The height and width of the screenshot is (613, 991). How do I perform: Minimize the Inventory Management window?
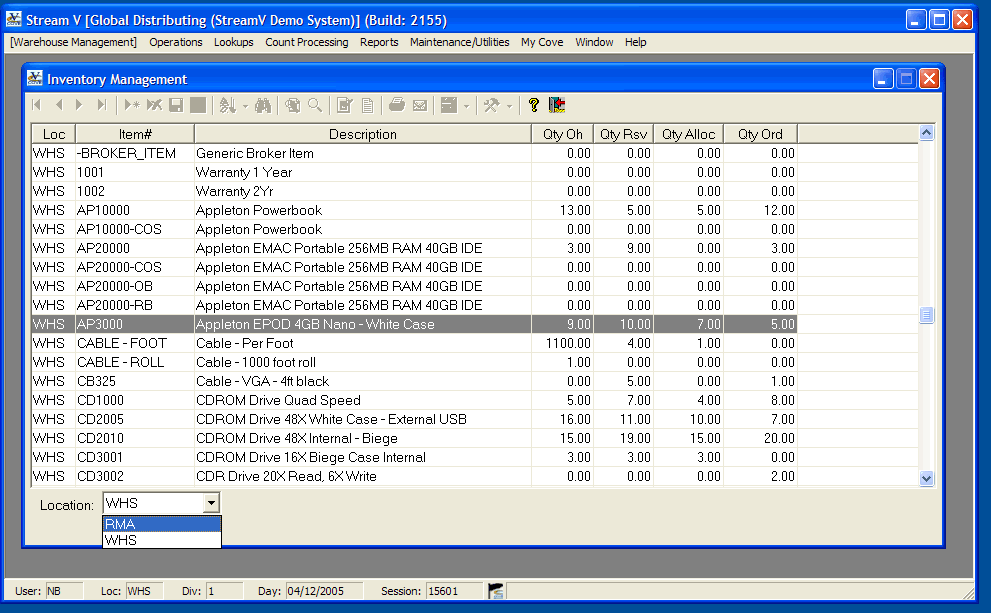click(883, 79)
